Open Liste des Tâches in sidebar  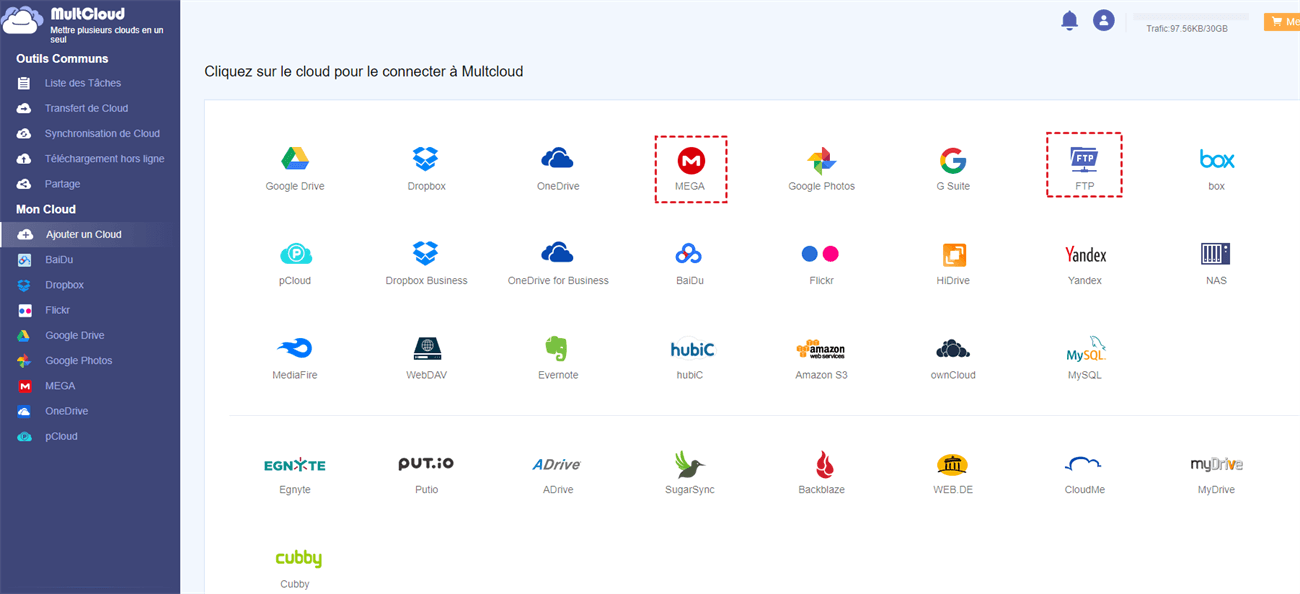83,83
